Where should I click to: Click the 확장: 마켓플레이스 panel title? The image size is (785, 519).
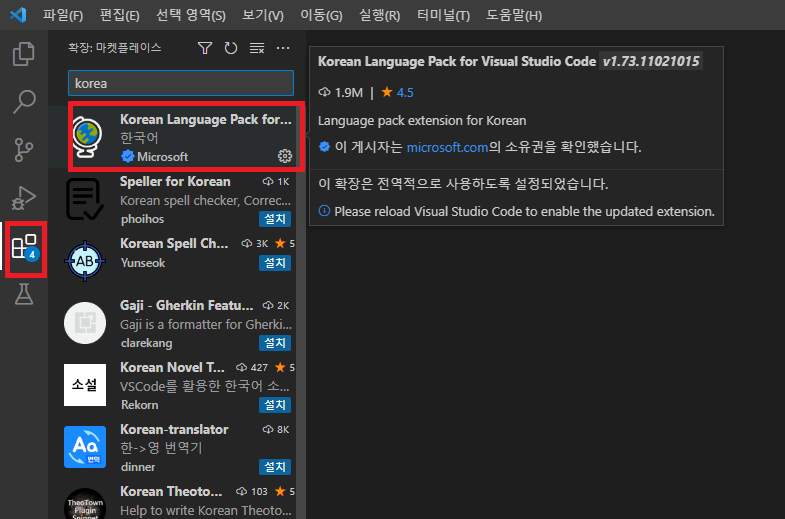pyautogui.click(x=115, y=48)
